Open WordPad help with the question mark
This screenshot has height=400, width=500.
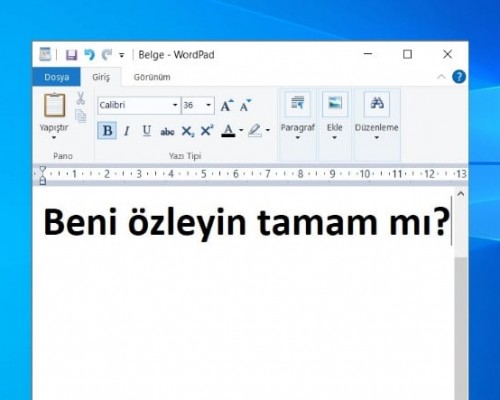459,77
